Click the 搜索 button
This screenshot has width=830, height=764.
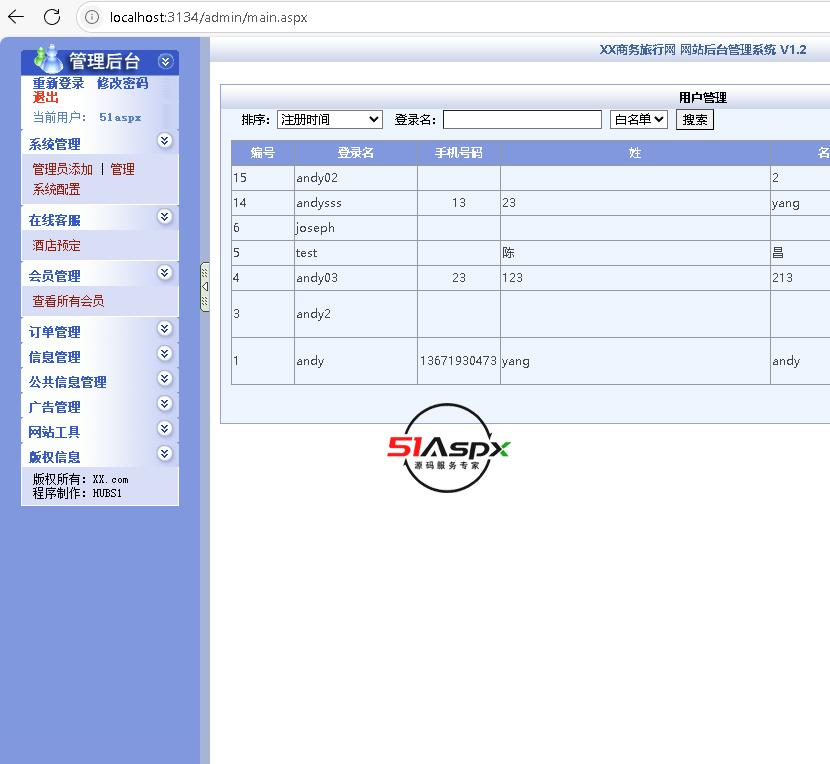point(694,120)
